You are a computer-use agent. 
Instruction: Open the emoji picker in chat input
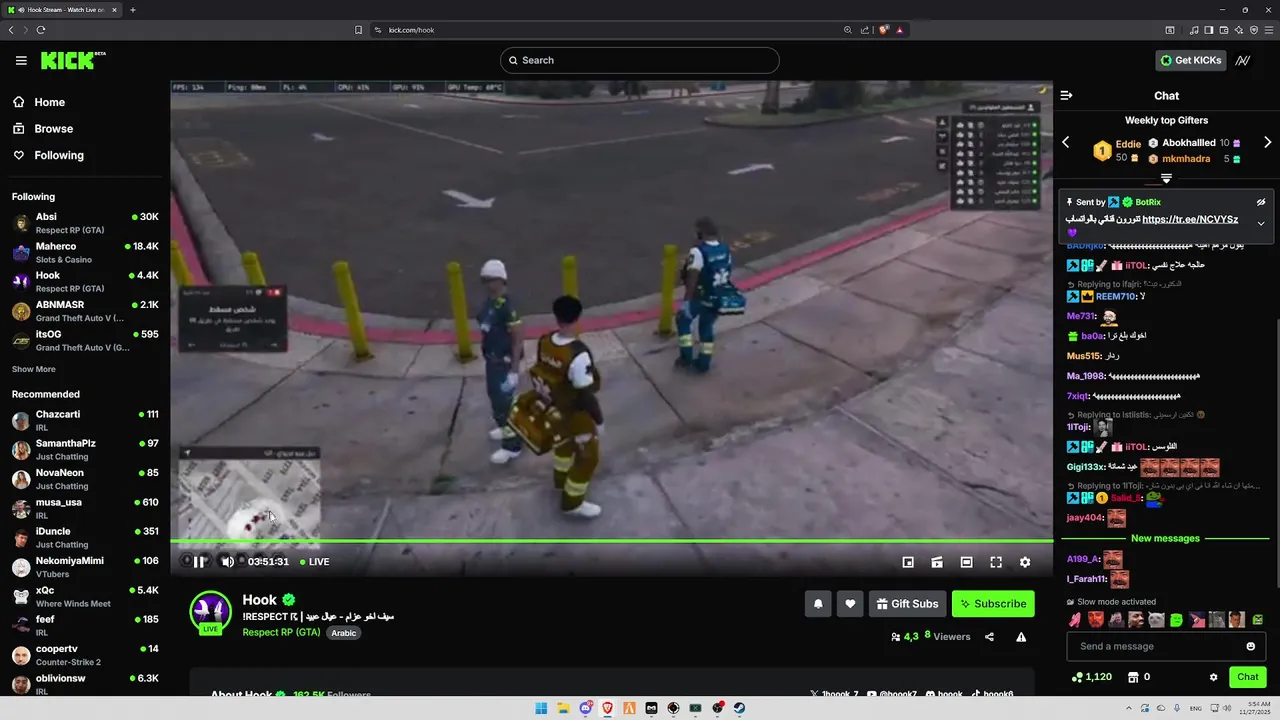pyautogui.click(x=1250, y=646)
